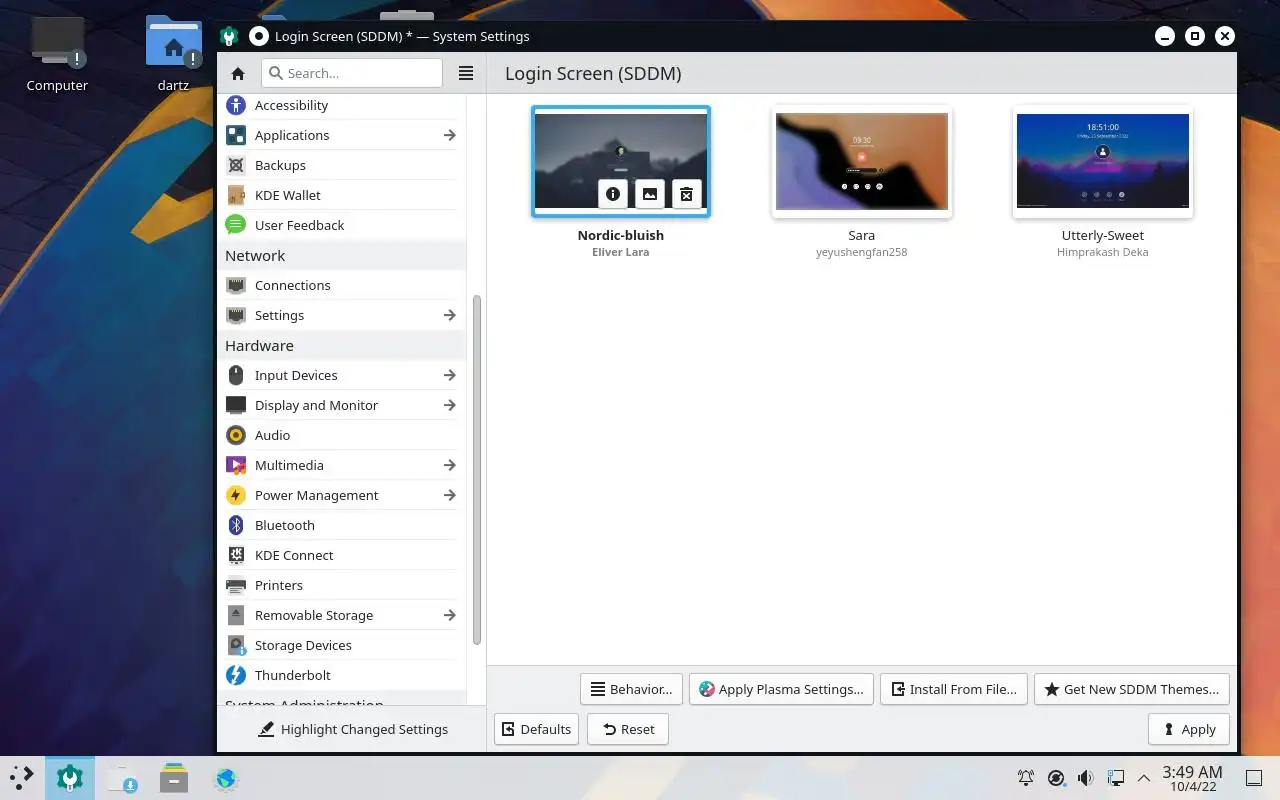Open the Audio icon

click(236, 435)
